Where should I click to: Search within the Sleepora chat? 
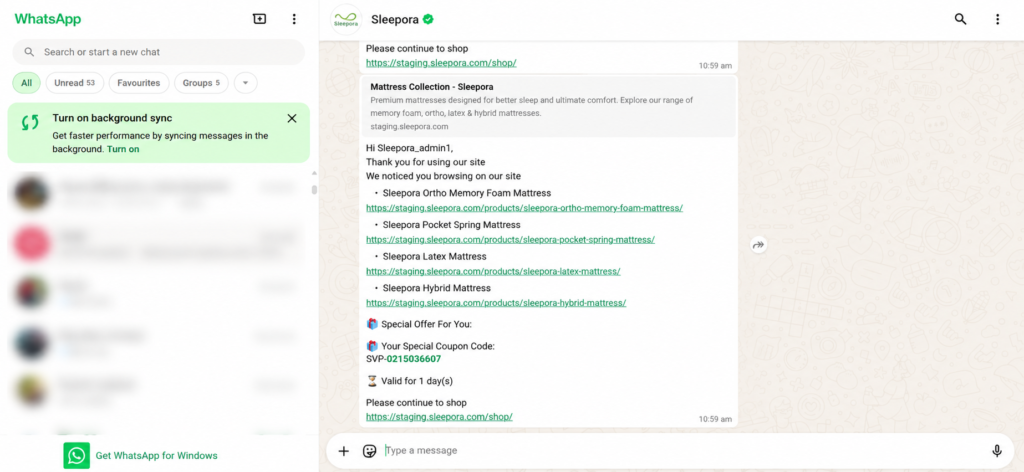tap(960, 19)
